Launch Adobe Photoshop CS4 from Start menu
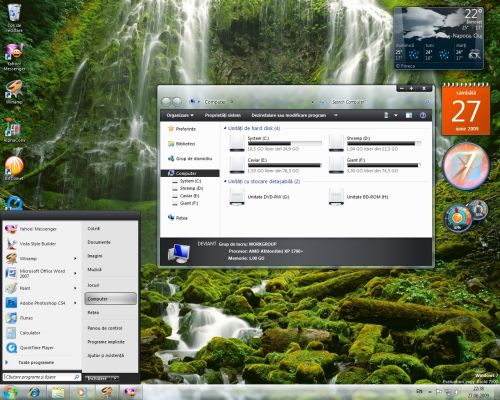Viewport: 500px width, 400px height. tap(41, 303)
